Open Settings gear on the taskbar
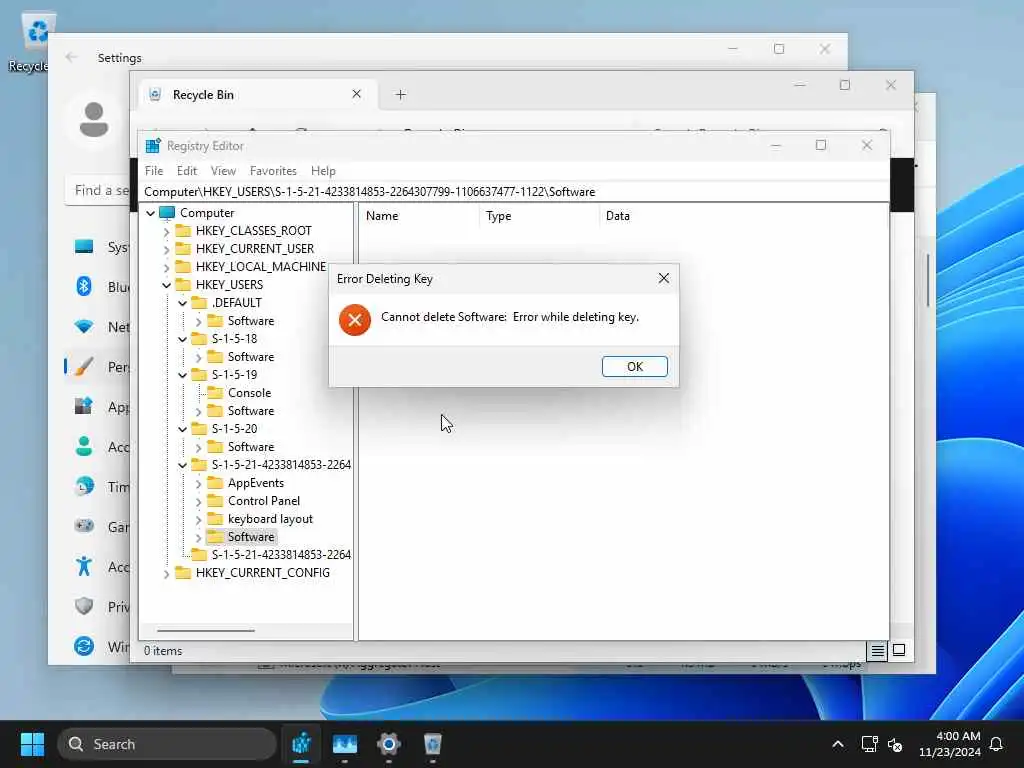1024x768 pixels. [389, 744]
